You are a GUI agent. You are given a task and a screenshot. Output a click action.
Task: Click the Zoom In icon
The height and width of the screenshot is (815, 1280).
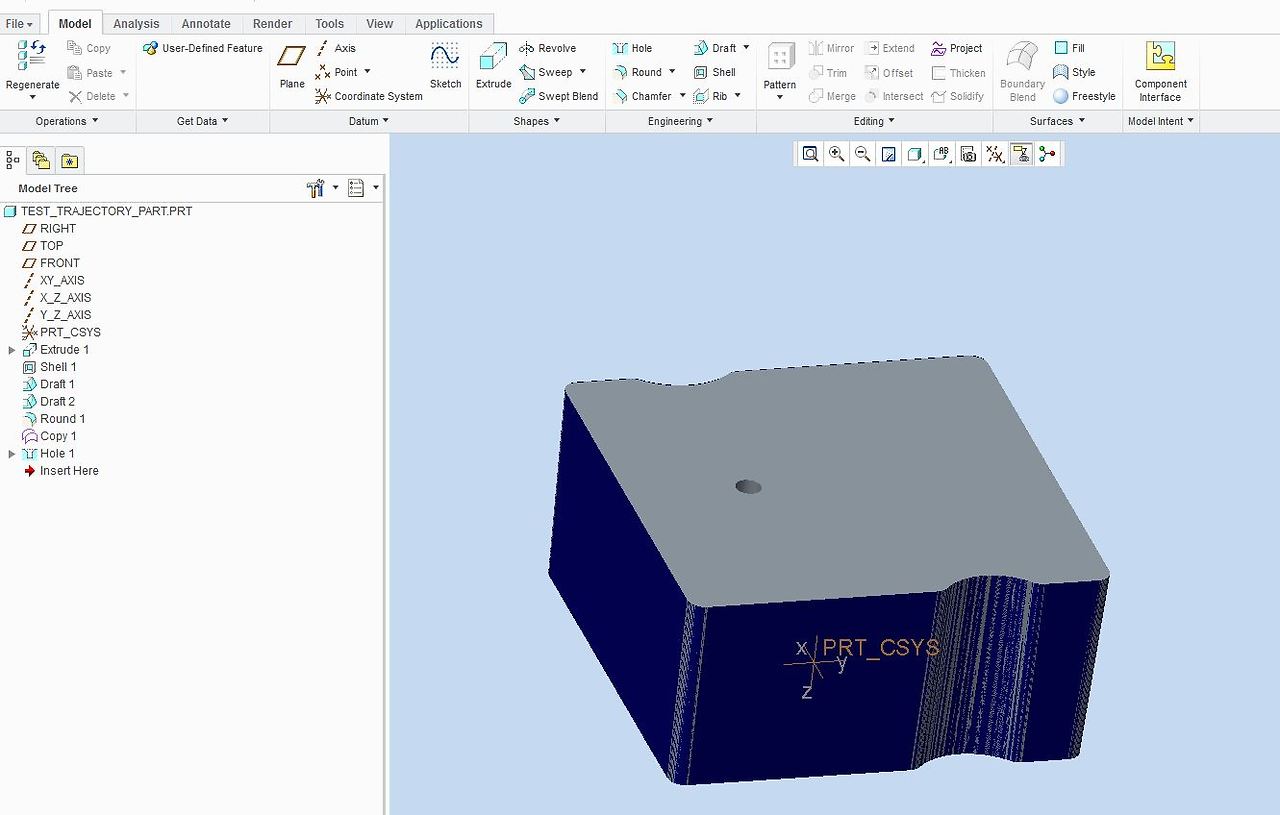837,154
